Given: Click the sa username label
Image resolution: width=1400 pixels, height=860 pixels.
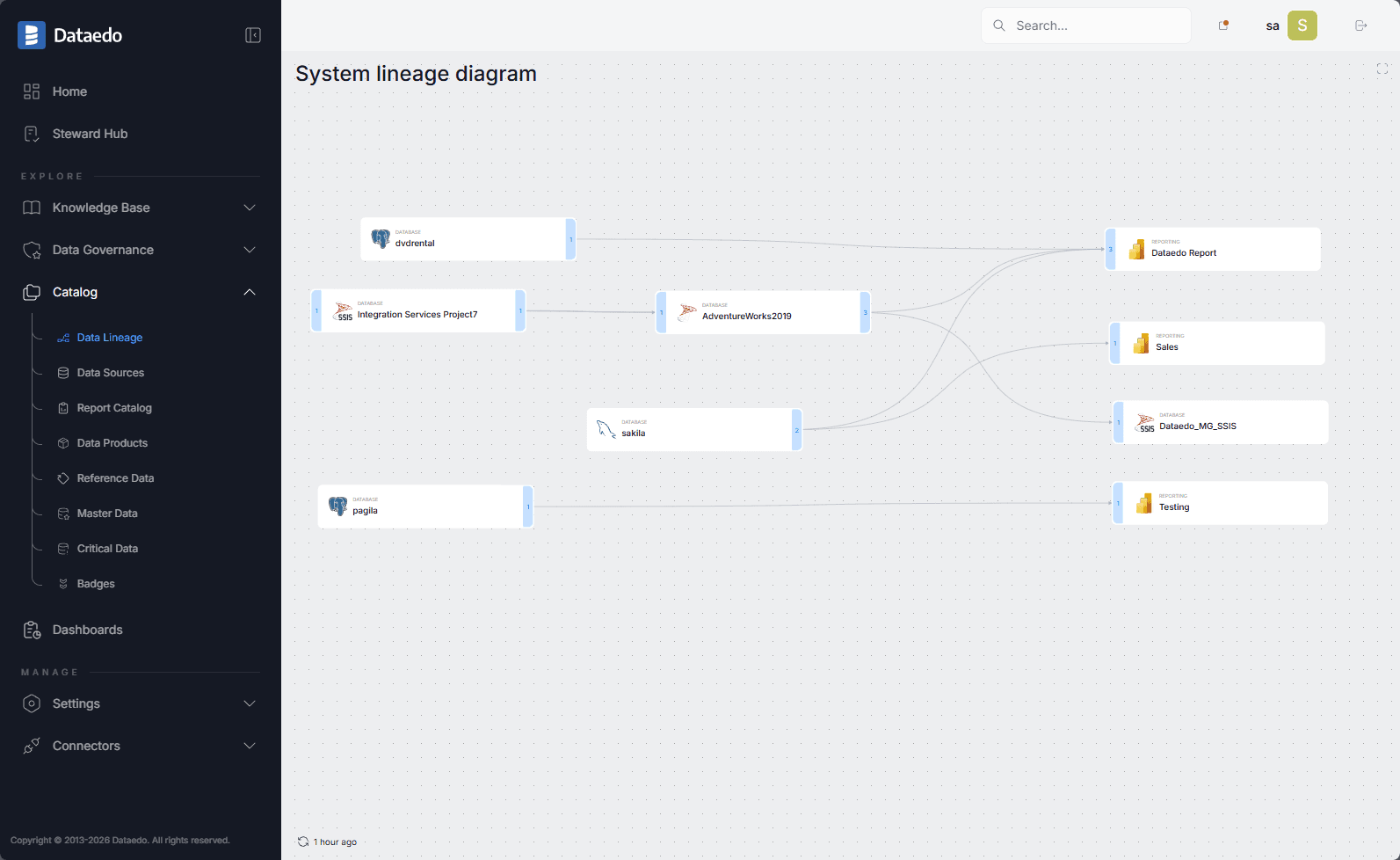Looking at the screenshot, I should tap(1272, 26).
